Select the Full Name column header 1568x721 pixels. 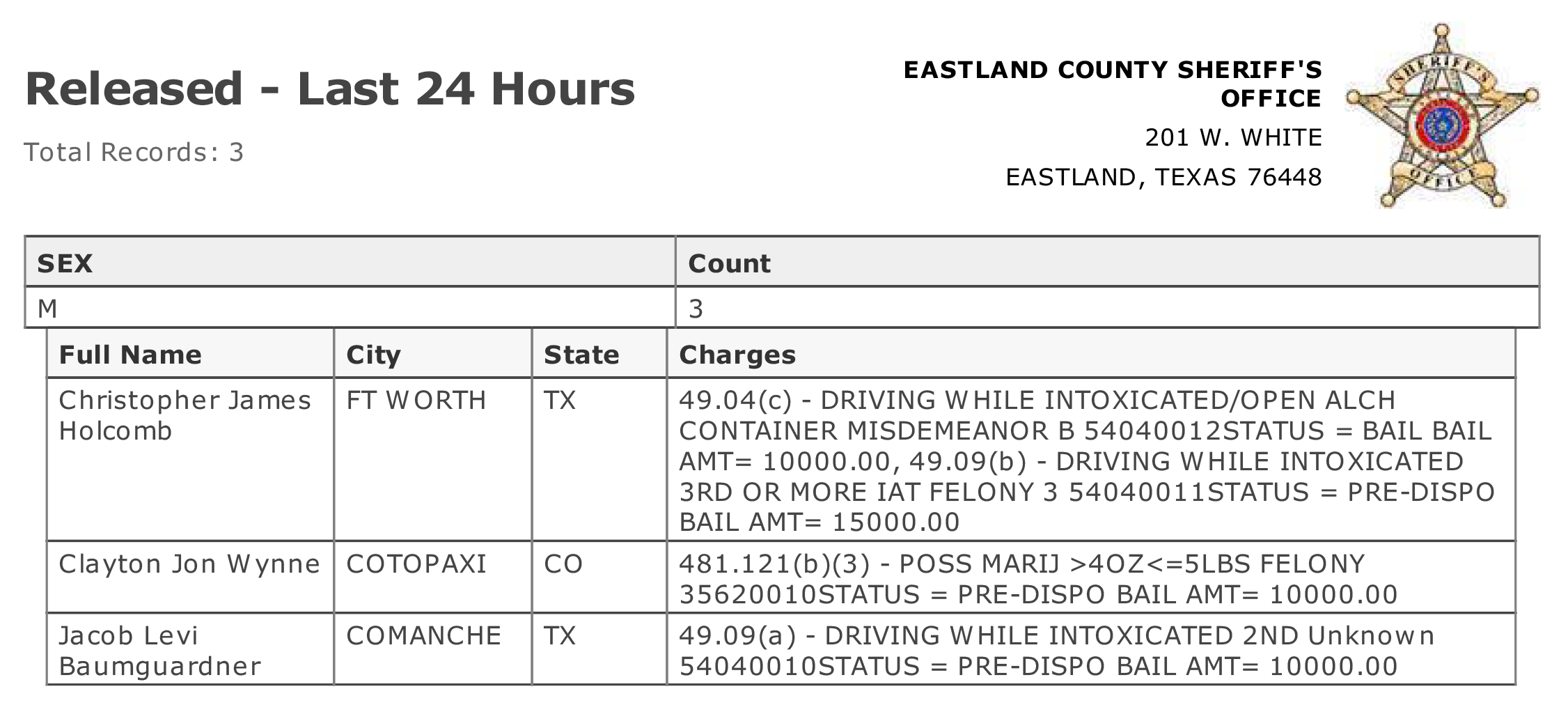point(190,354)
